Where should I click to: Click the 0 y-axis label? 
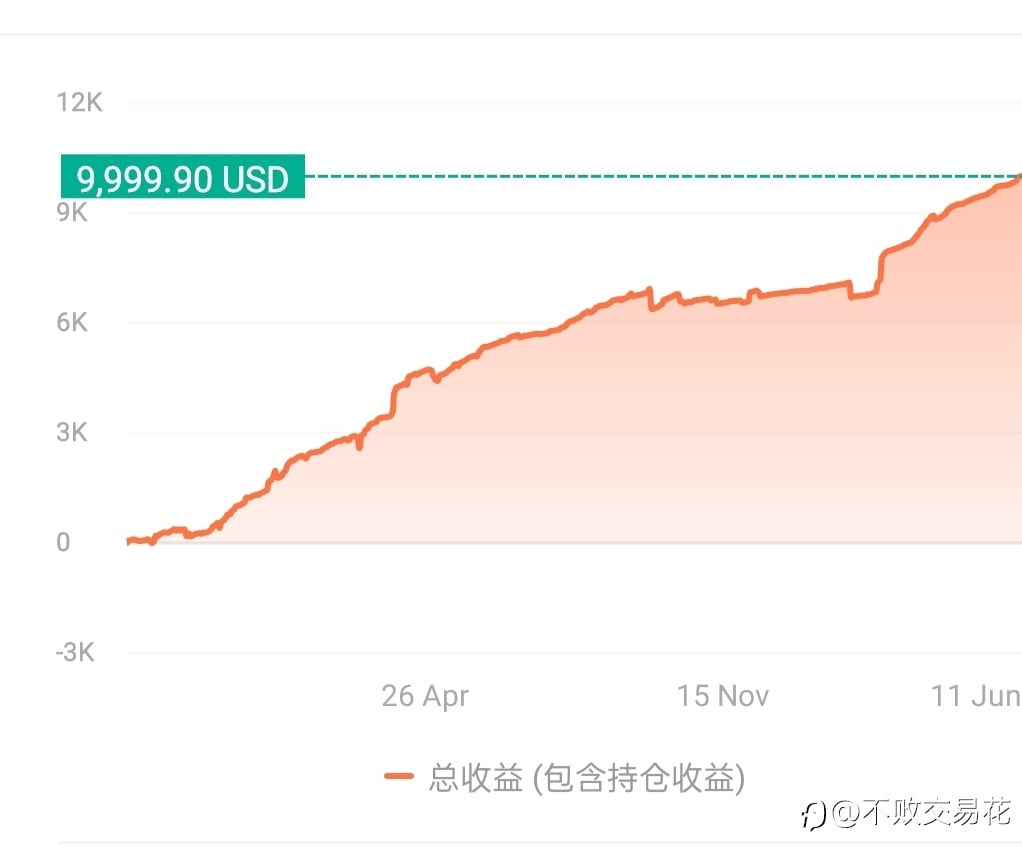[x=63, y=542]
